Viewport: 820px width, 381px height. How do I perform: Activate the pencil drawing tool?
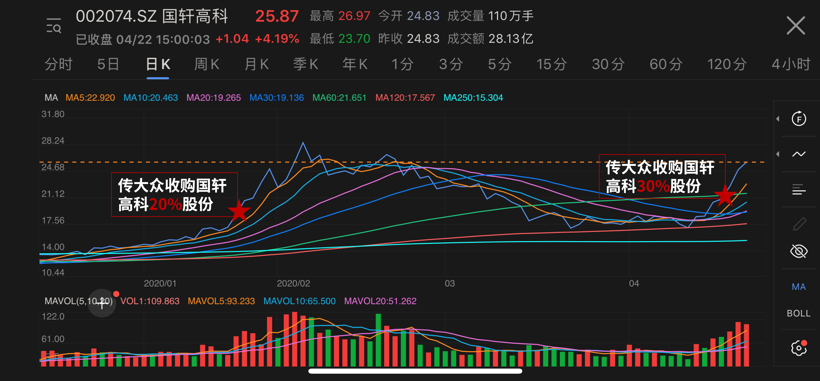pos(799,224)
